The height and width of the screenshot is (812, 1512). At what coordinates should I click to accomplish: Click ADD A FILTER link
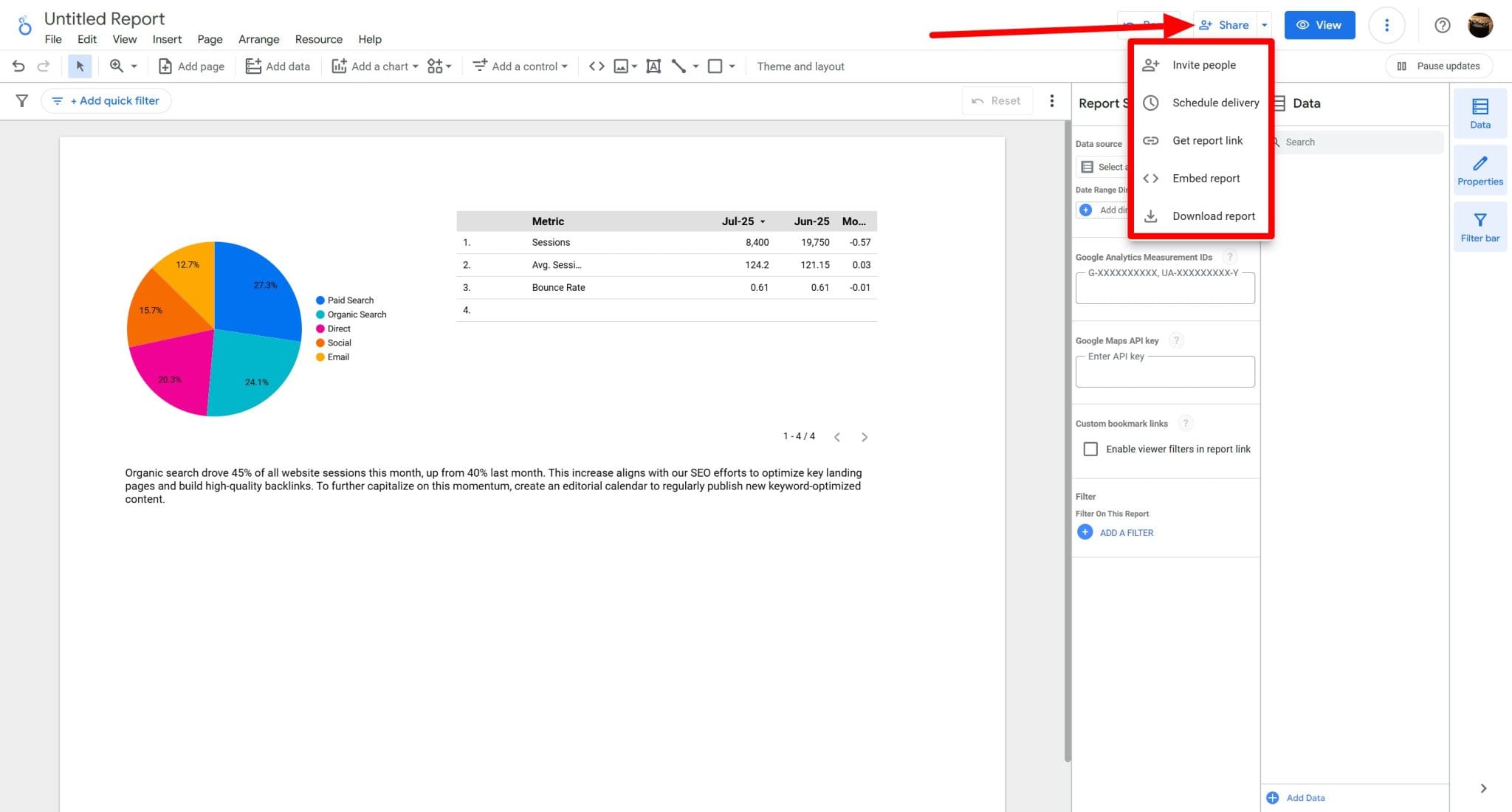click(1127, 532)
